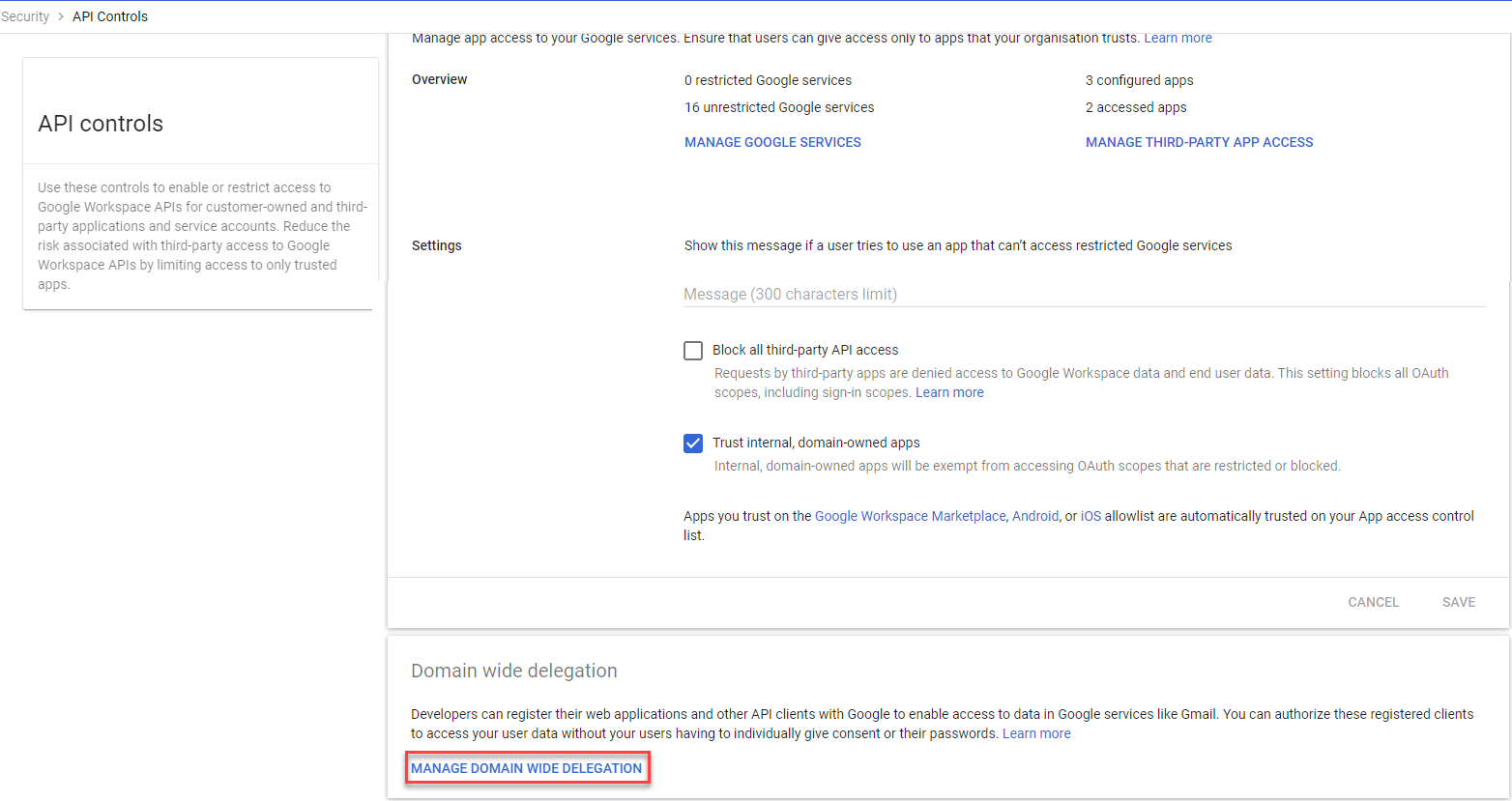
Task: Click the SAVE button
Action: [x=1458, y=601]
